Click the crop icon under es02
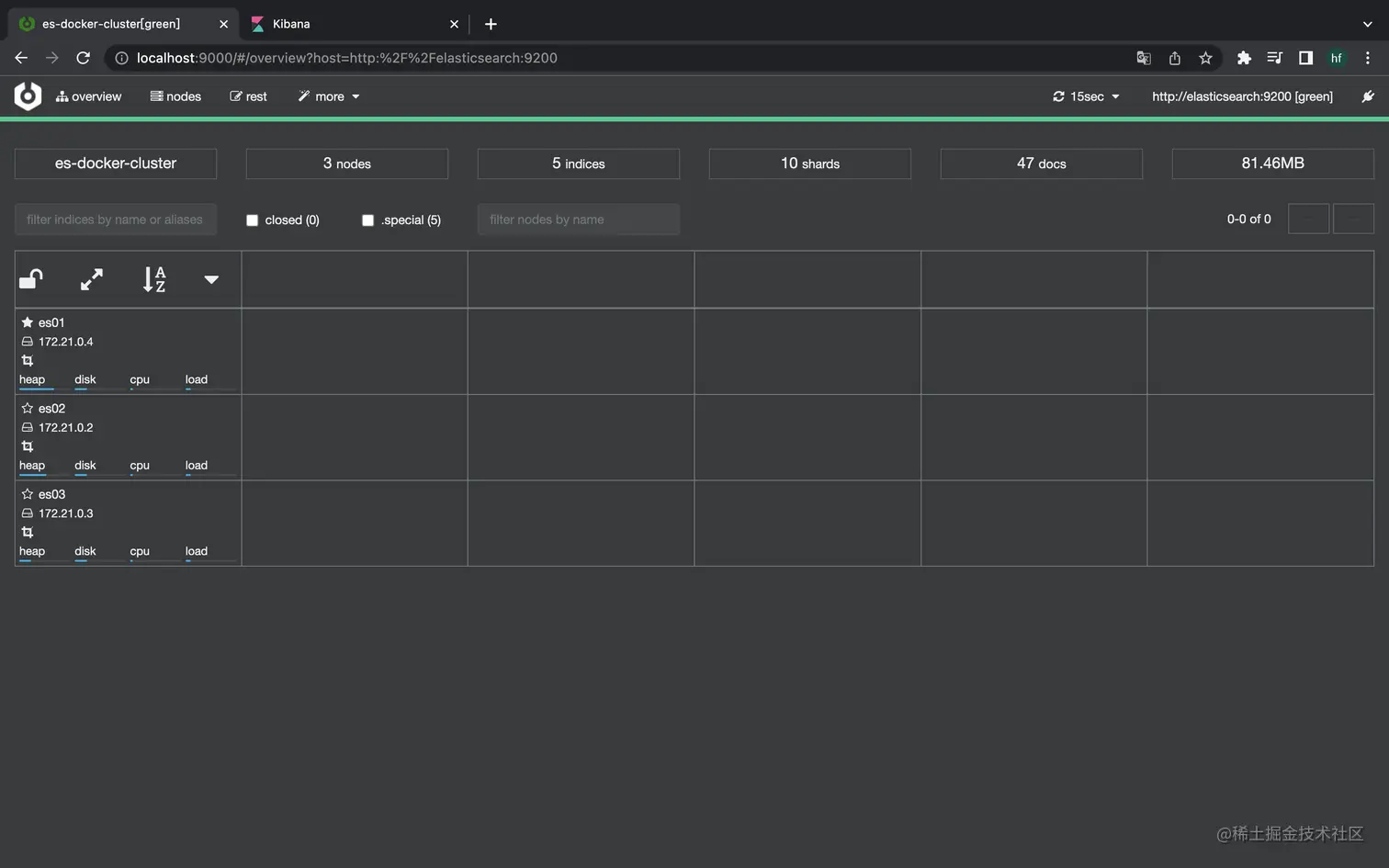 tap(28, 446)
